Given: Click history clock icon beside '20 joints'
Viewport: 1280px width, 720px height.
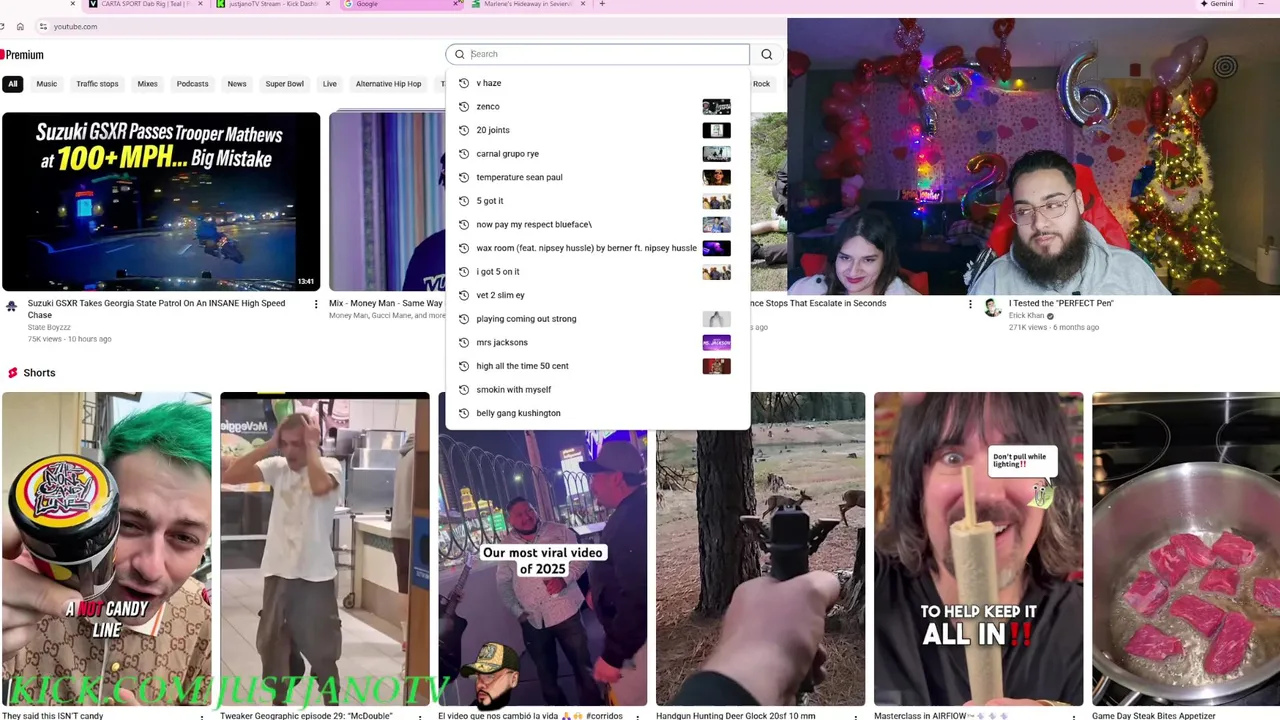Looking at the screenshot, I should tap(463, 130).
